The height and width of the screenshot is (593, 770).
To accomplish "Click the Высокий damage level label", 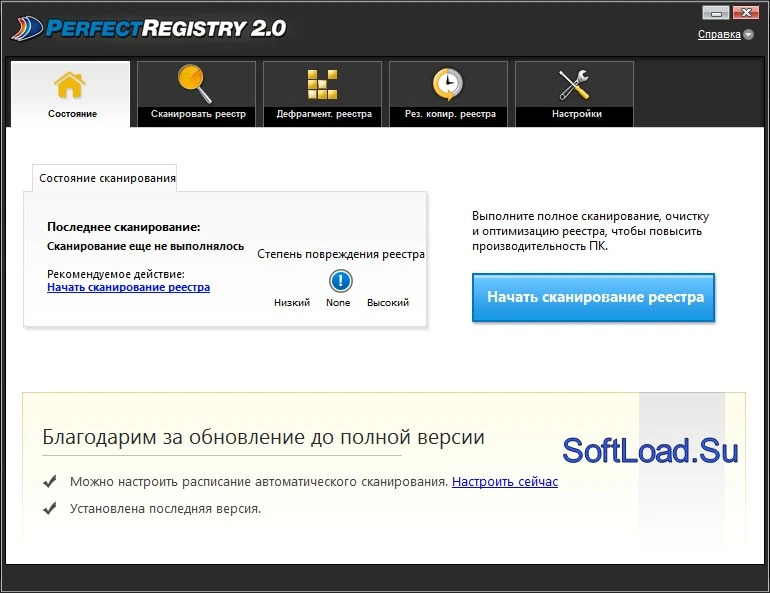I will click(388, 303).
